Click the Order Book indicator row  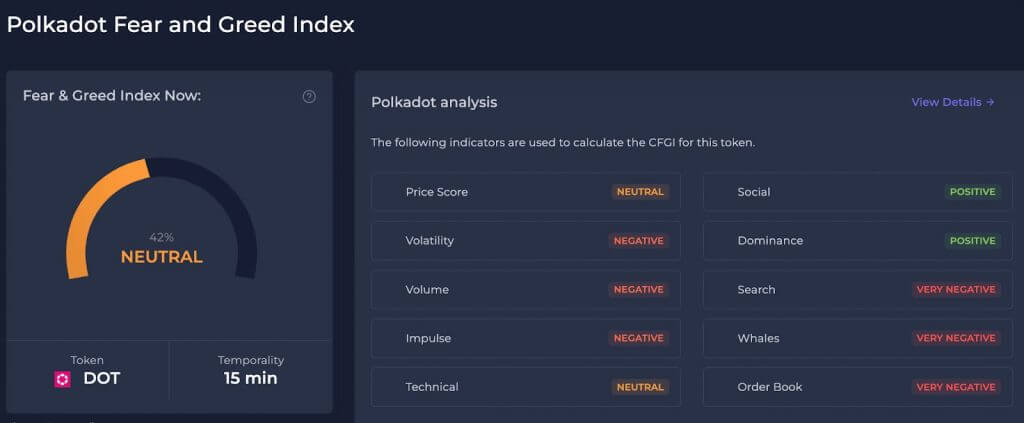coord(857,386)
